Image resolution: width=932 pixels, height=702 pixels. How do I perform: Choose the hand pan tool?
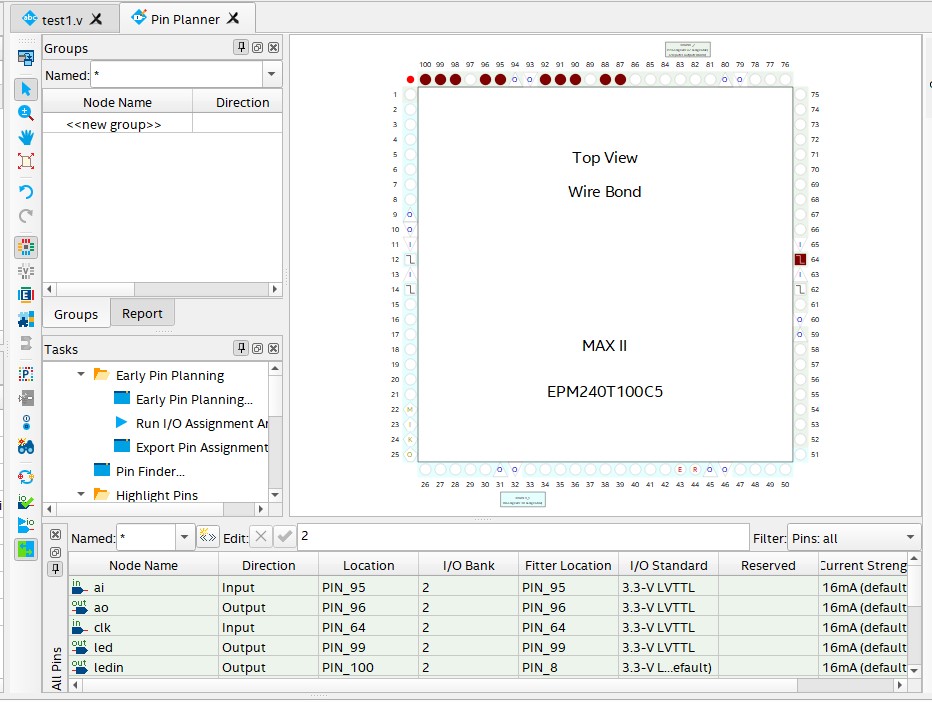26,137
